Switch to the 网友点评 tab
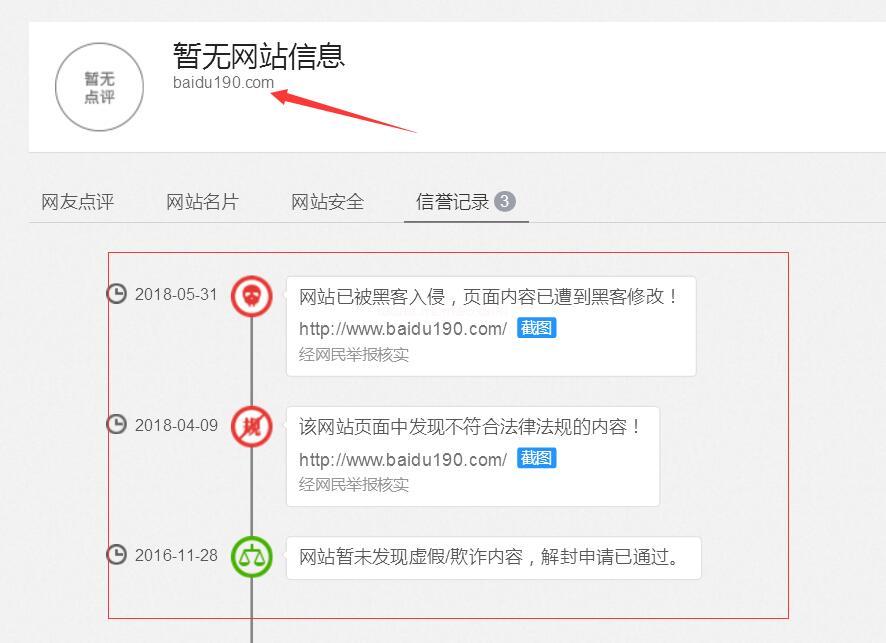The image size is (886, 643). pos(78,202)
